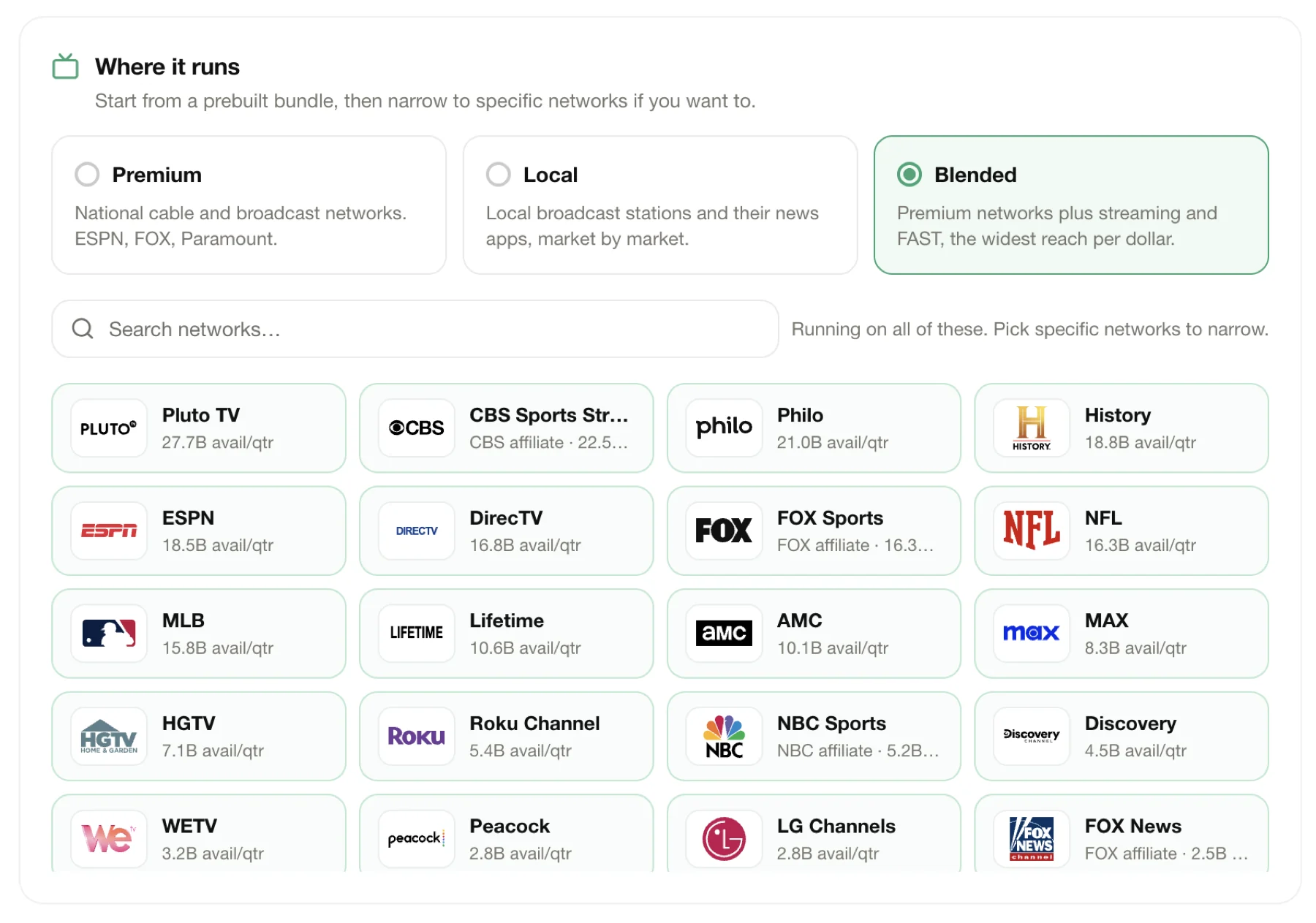Click the ESPN logo icon
The image size is (1316, 923).
tap(109, 531)
